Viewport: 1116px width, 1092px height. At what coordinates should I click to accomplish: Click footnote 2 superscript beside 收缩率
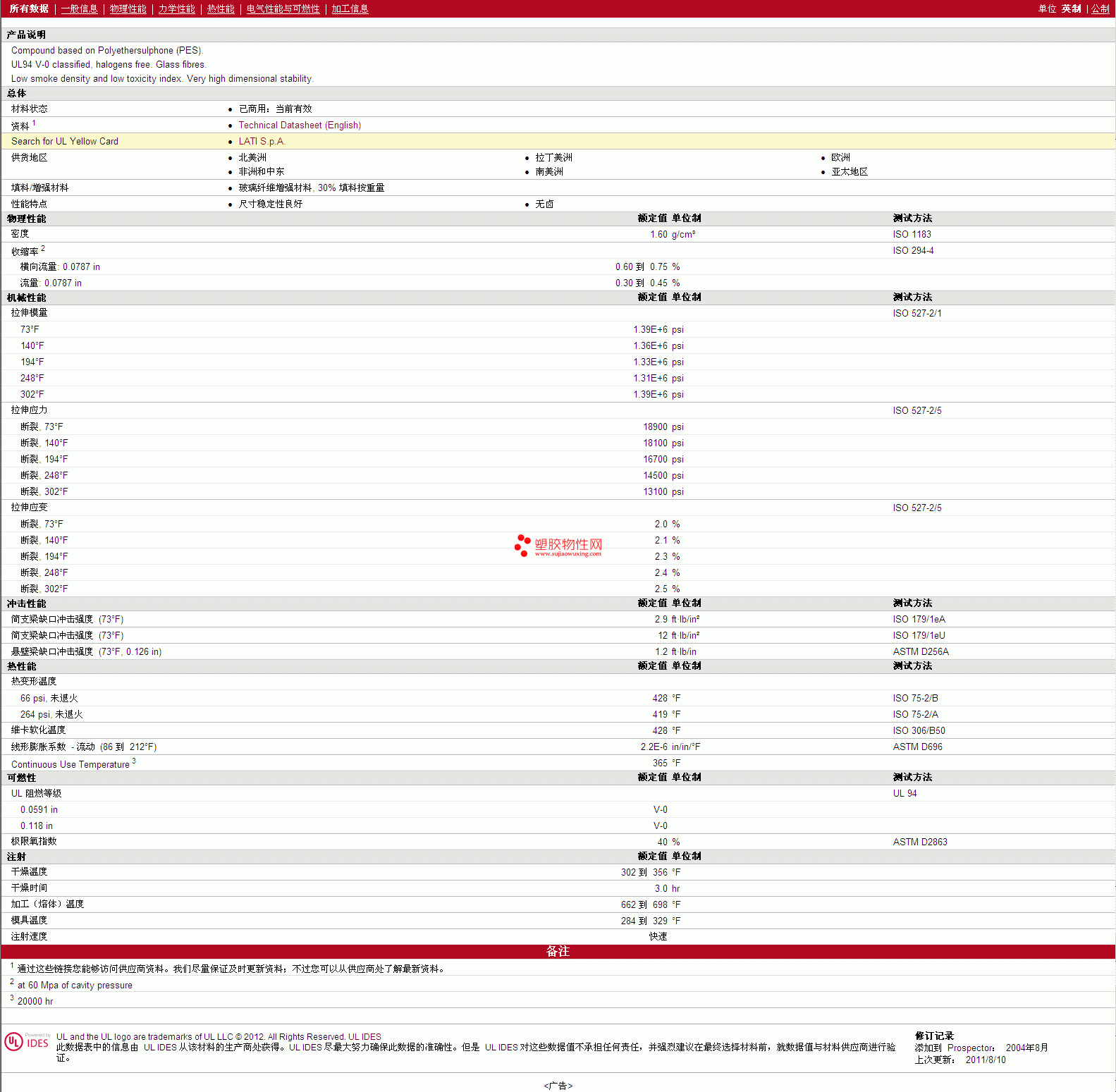[43, 248]
